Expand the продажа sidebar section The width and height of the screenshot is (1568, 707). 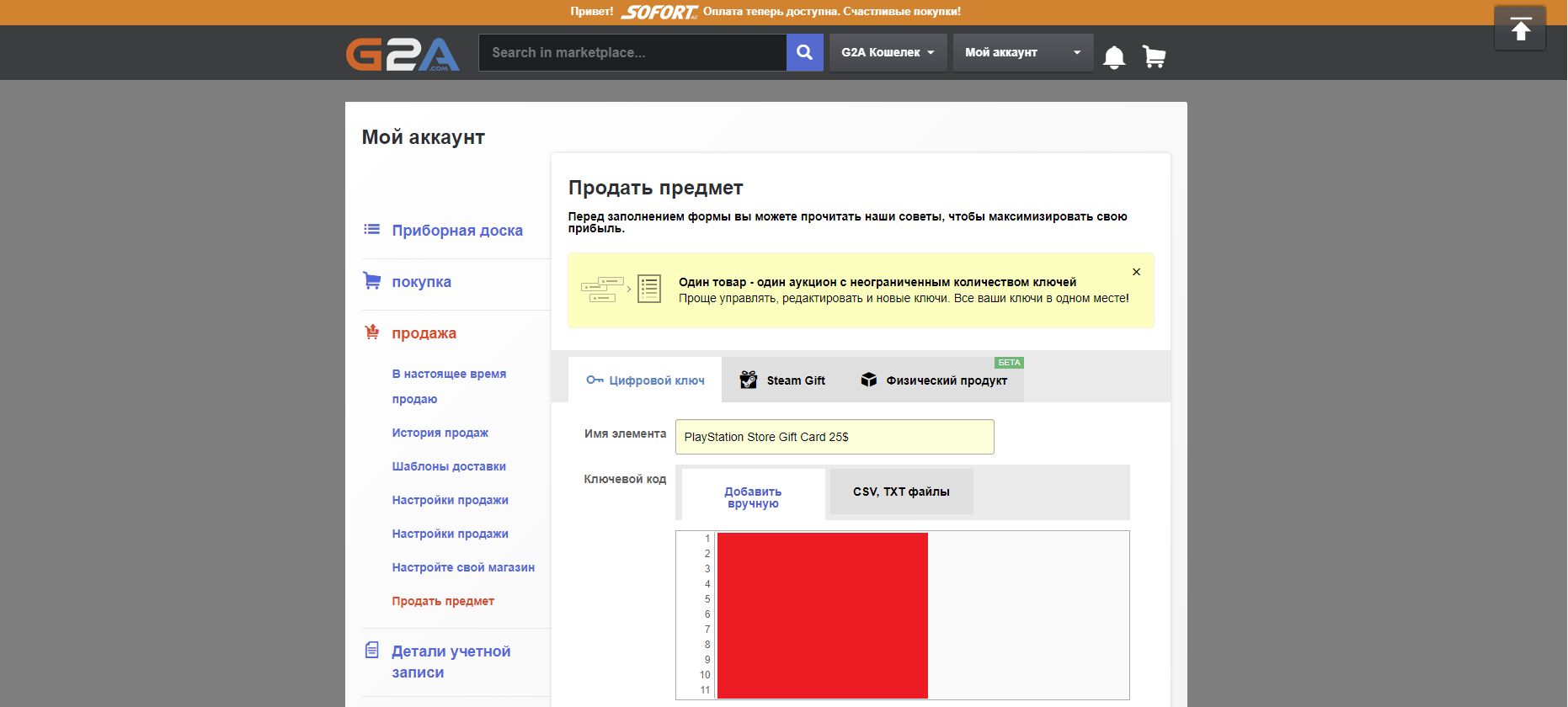click(x=424, y=333)
